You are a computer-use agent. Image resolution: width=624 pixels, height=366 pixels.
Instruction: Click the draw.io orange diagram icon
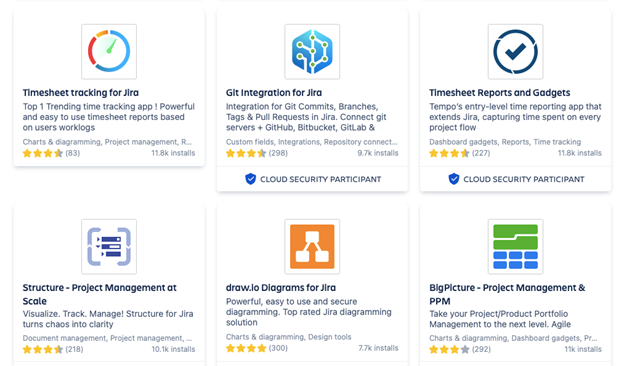[x=312, y=247]
